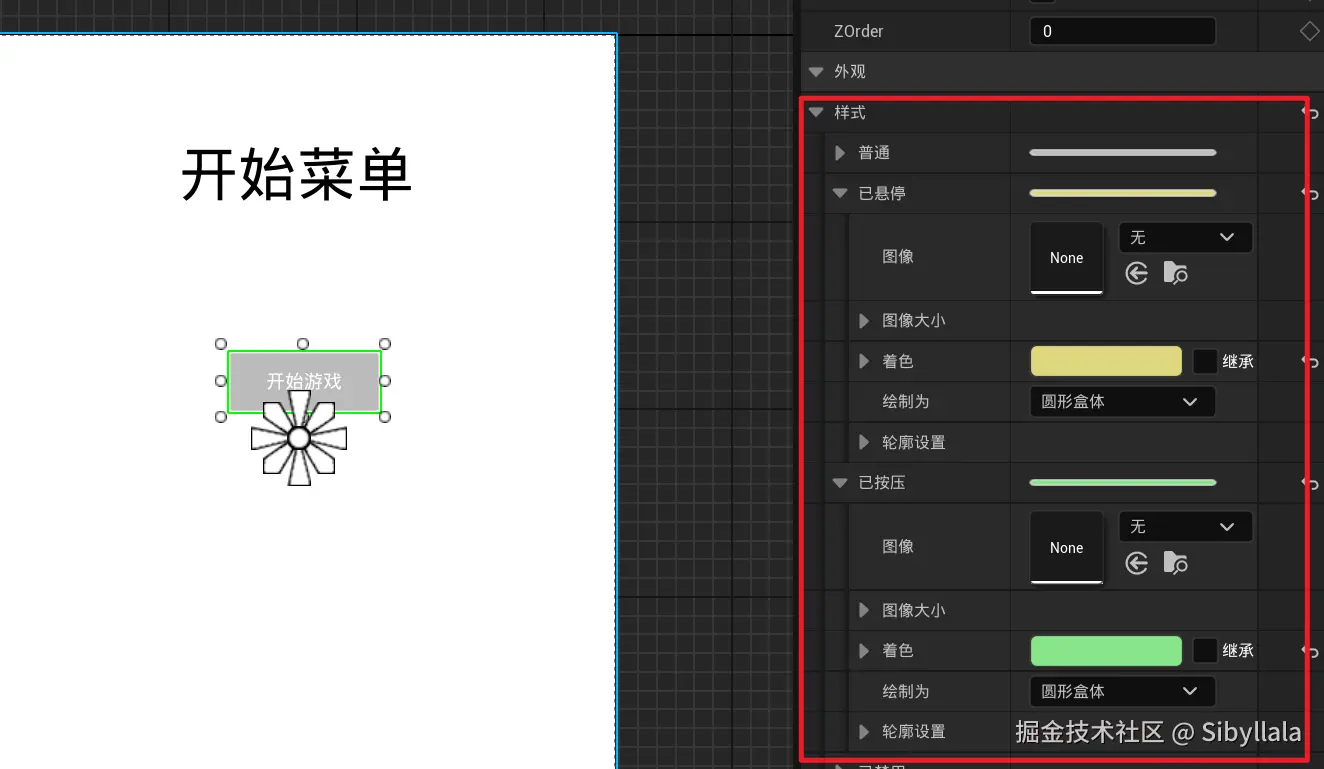Image resolution: width=1324 pixels, height=769 pixels.
Task: Open 绘制为 dropdown under 已按压
Action: coord(1122,691)
